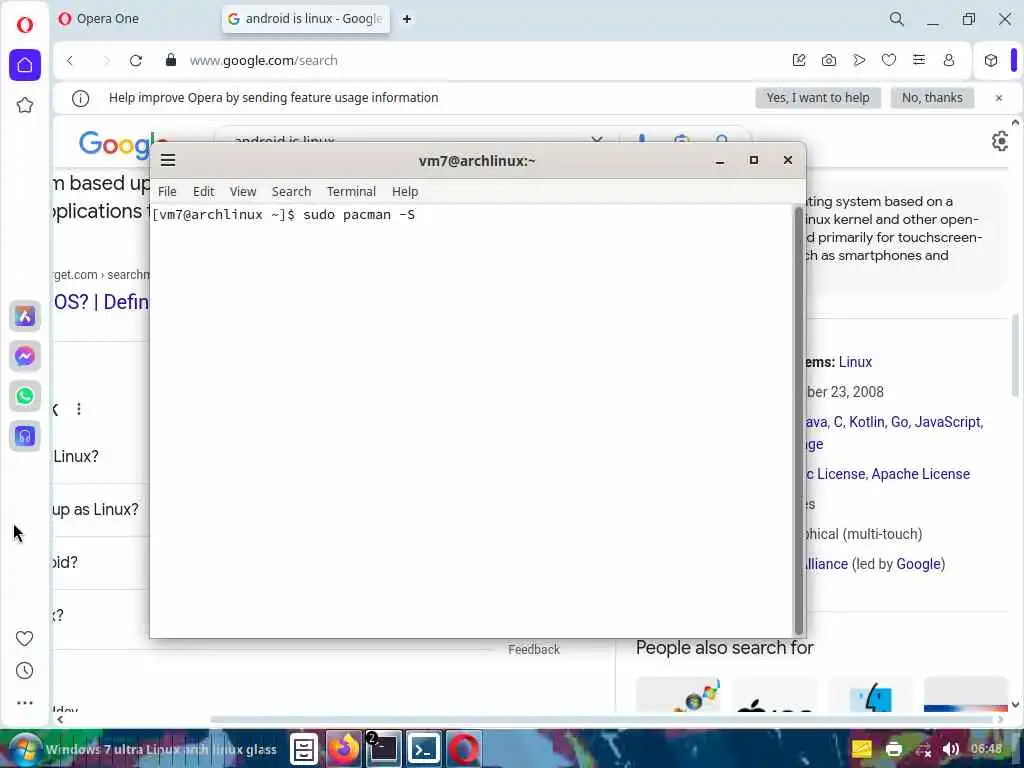Open the terminal Edit menu
The image size is (1024, 768).
(203, 191)
